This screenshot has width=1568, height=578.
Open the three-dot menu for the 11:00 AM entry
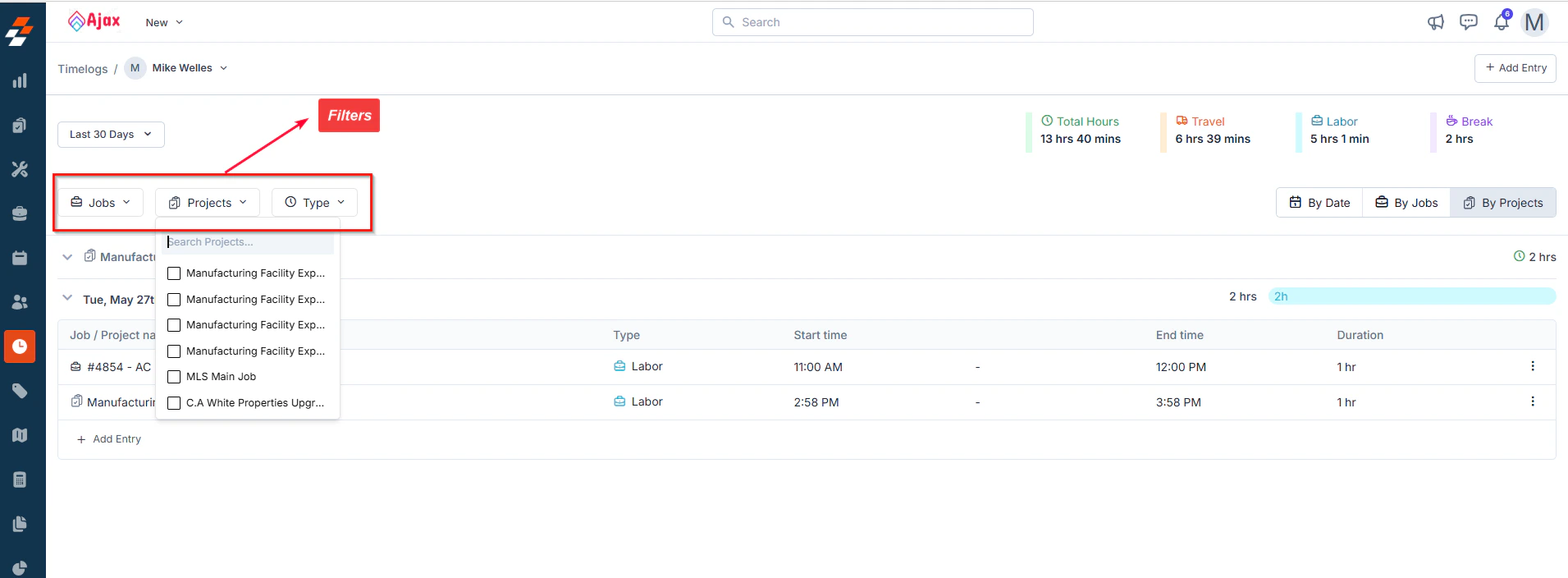(1533, 366)
